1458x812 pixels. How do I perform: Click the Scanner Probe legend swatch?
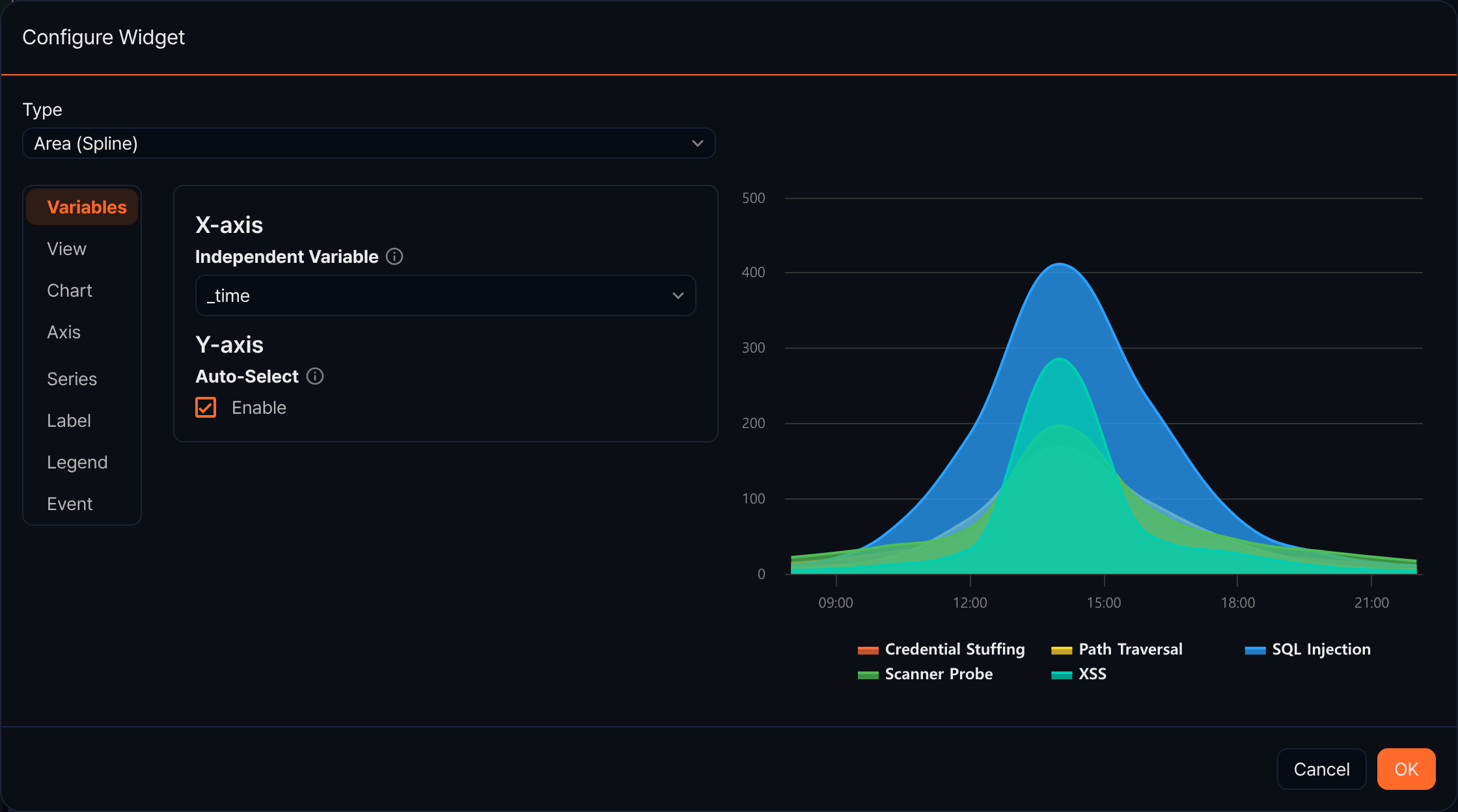(868, 675)
